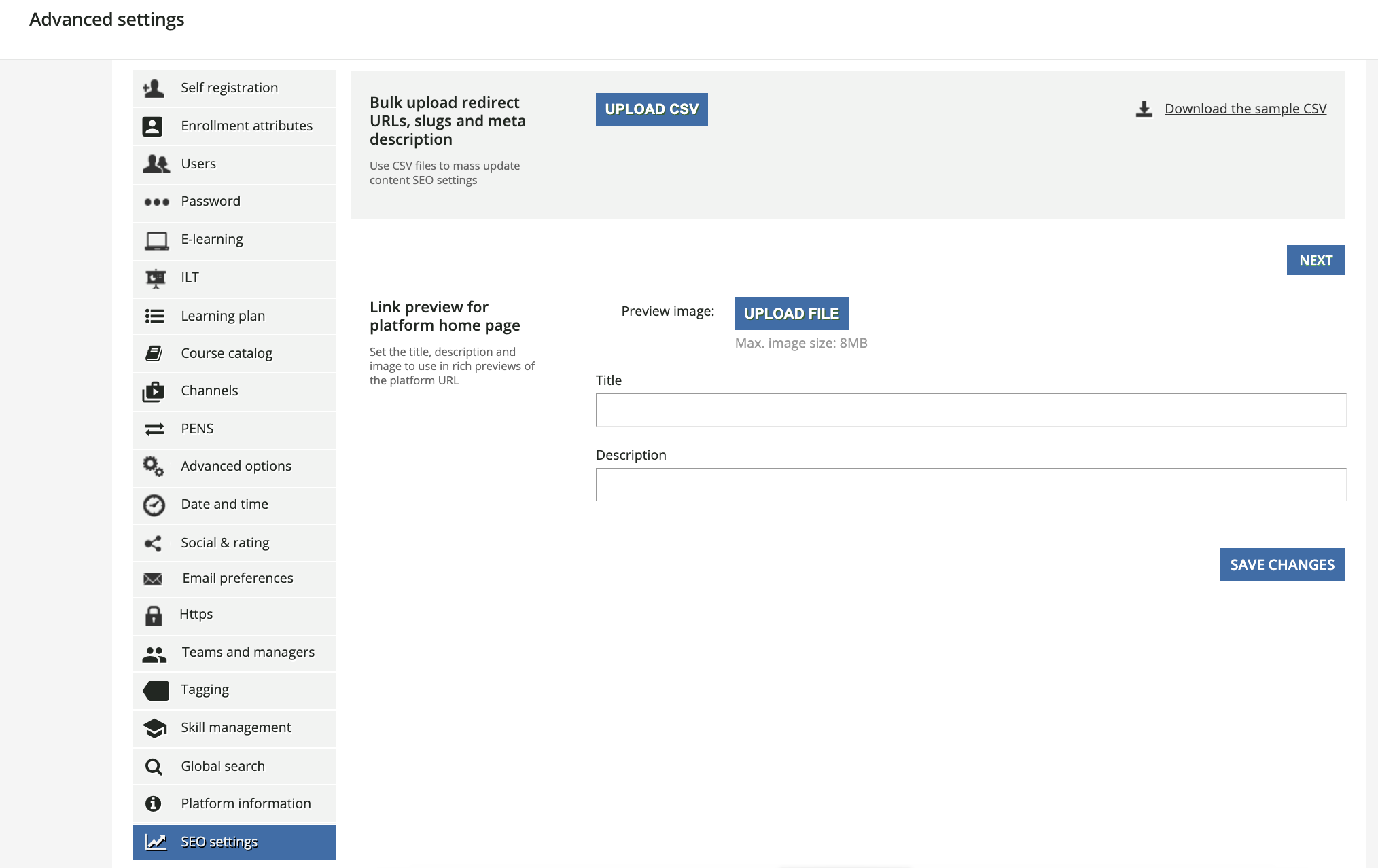Click the Password three-dots icon
The image size is (1378, 868).
(156, 202)
